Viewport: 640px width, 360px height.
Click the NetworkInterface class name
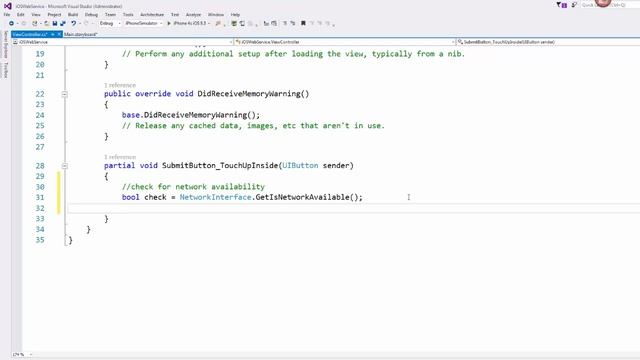click(x=216, y=197)
